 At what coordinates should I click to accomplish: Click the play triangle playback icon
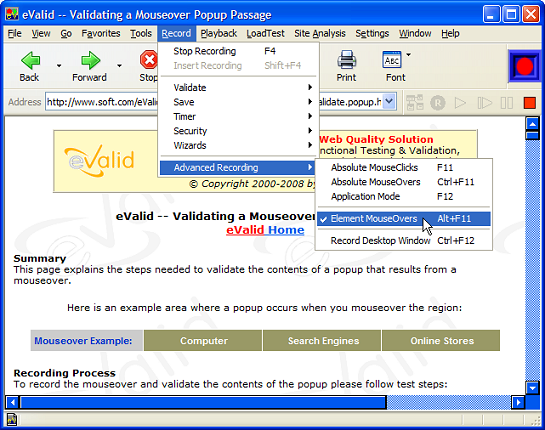[460, 103]
